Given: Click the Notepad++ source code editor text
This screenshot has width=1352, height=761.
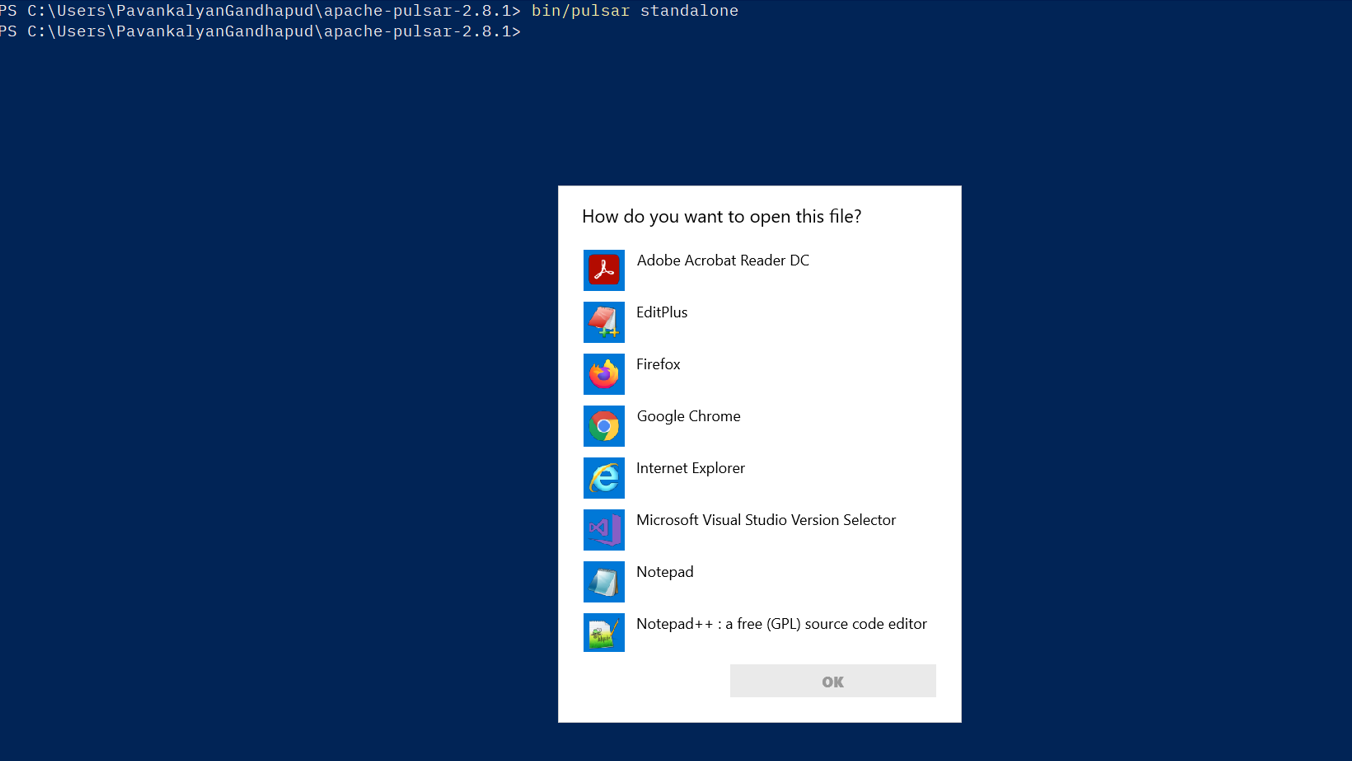Looking at the screenshot, I should tap(782, 624).
